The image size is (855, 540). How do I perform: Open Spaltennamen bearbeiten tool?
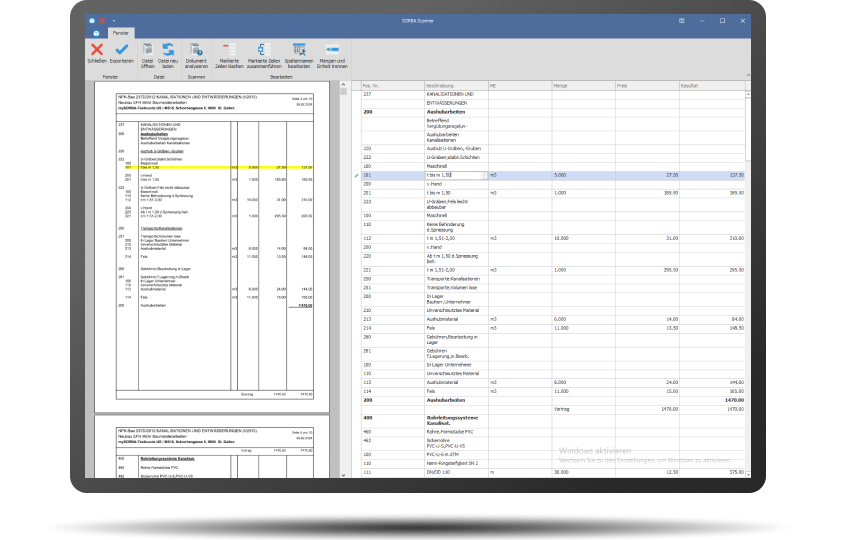299,50
